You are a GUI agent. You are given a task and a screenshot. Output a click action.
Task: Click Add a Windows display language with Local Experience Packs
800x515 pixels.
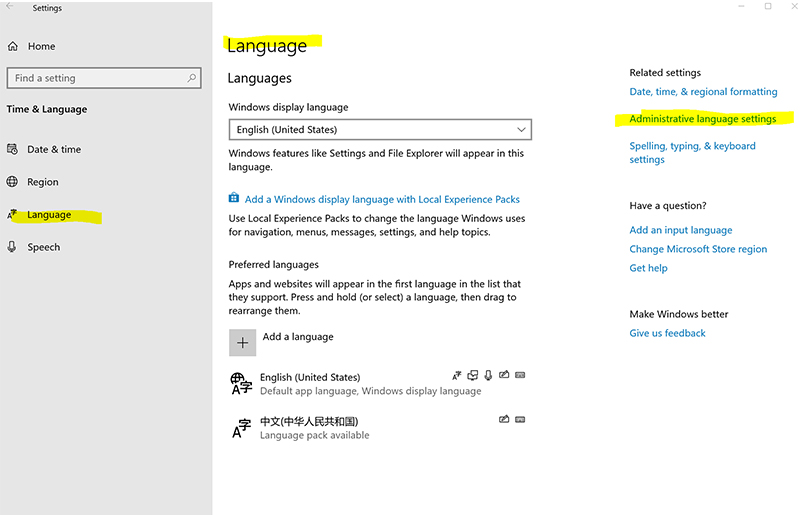382,200
